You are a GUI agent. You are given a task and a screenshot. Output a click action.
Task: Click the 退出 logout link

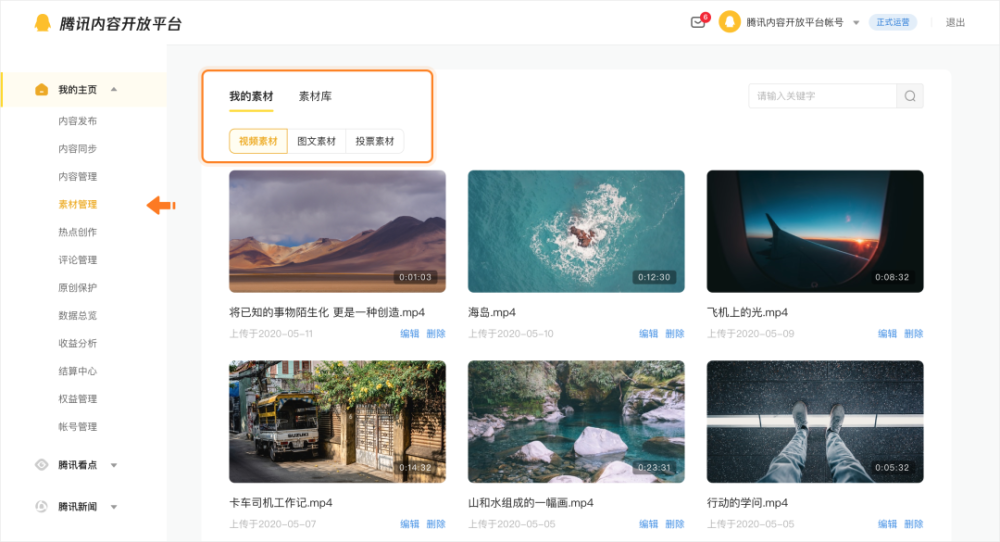tap(955, 23)
